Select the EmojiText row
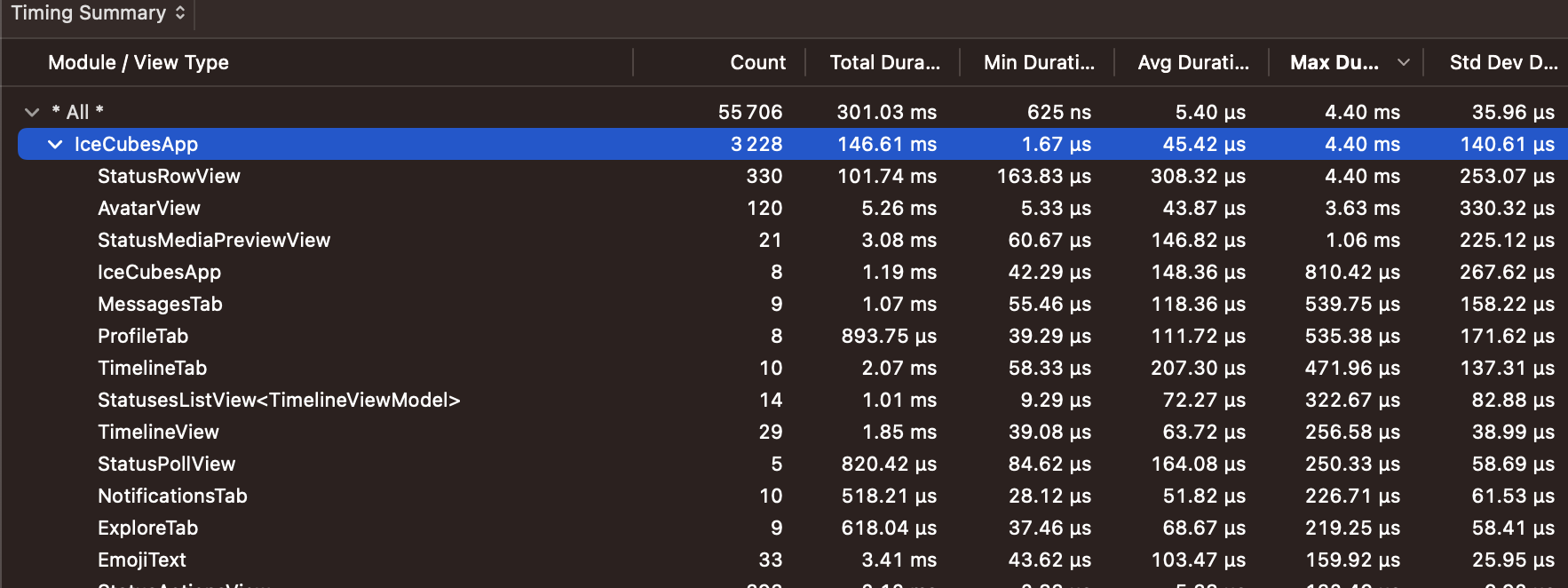The height and width of the screenshot is (588, 1568). [792, 560]
